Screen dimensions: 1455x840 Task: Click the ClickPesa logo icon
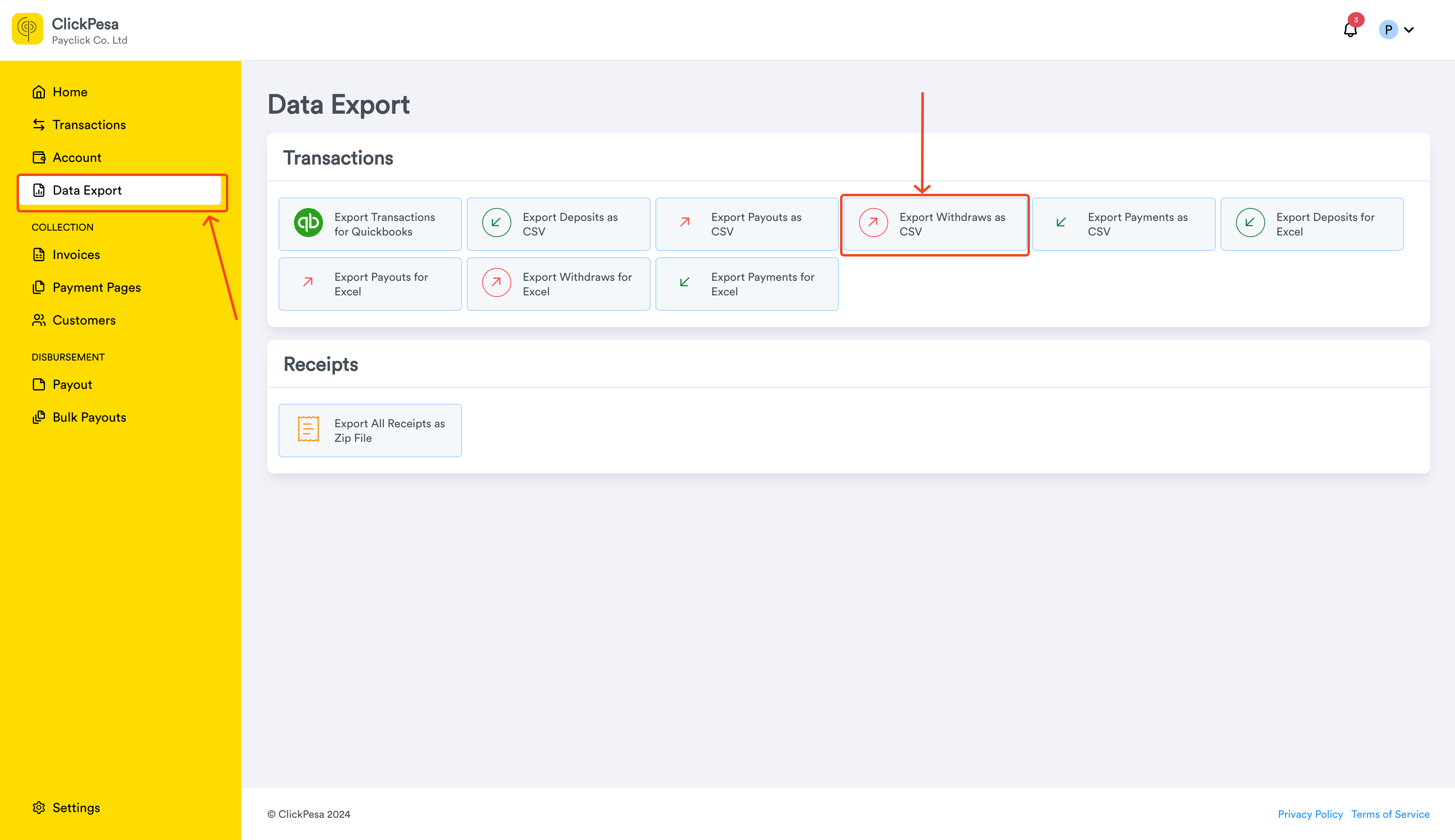click(27, 29)
